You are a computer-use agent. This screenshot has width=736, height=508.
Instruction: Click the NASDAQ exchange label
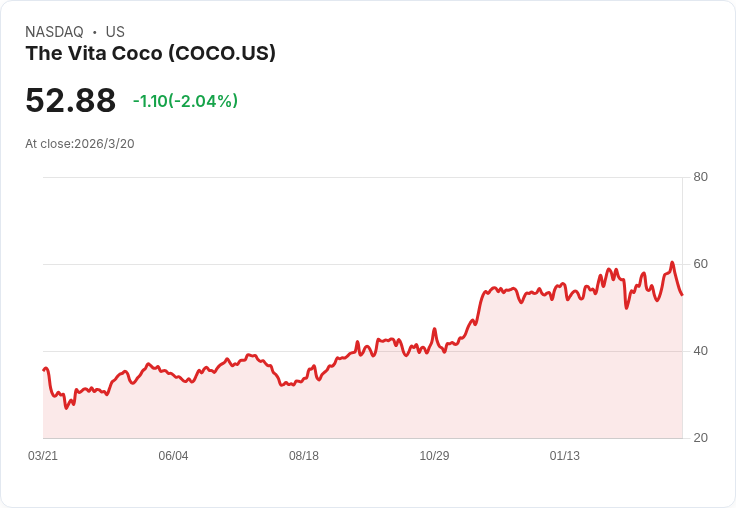[54, 32]
